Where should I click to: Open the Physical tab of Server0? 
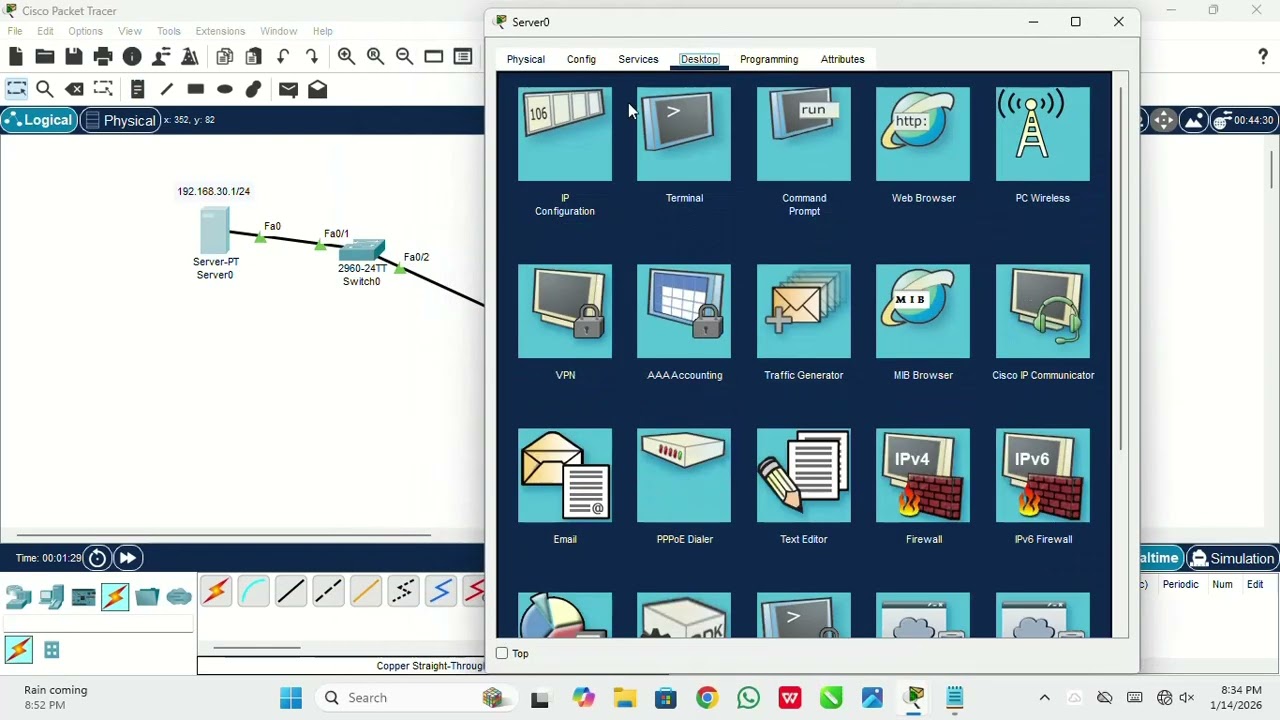tap(526, 59)
